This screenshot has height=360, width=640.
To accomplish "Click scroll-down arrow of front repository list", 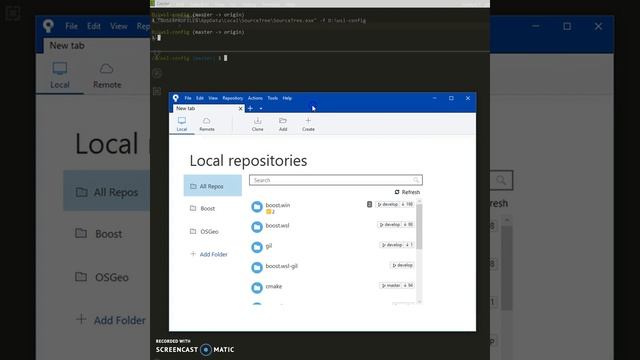I will pos(419,302).
